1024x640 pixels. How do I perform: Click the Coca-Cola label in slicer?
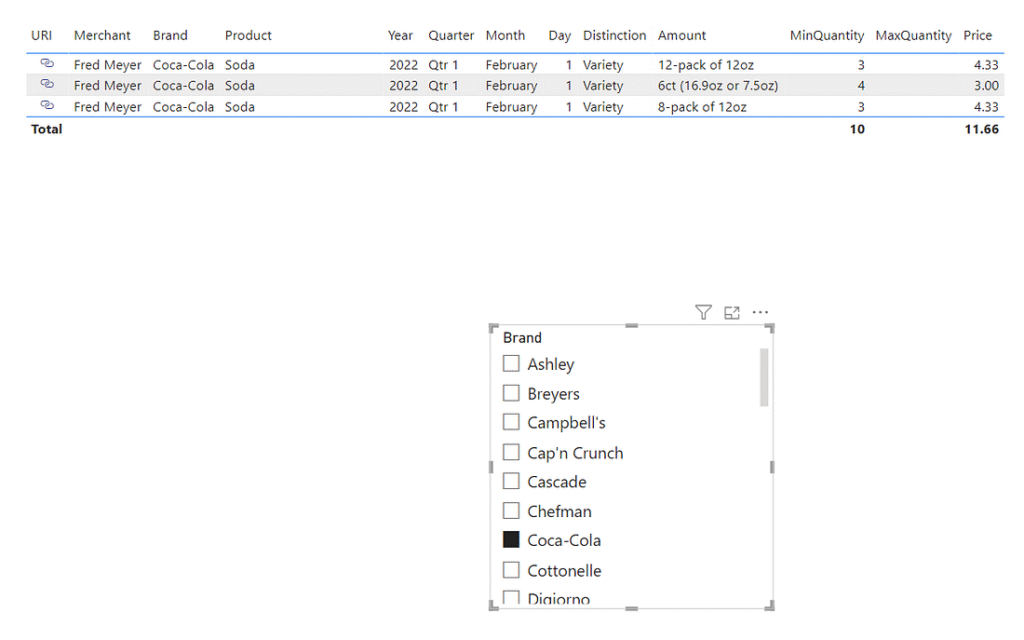click(x=564, y=540)
